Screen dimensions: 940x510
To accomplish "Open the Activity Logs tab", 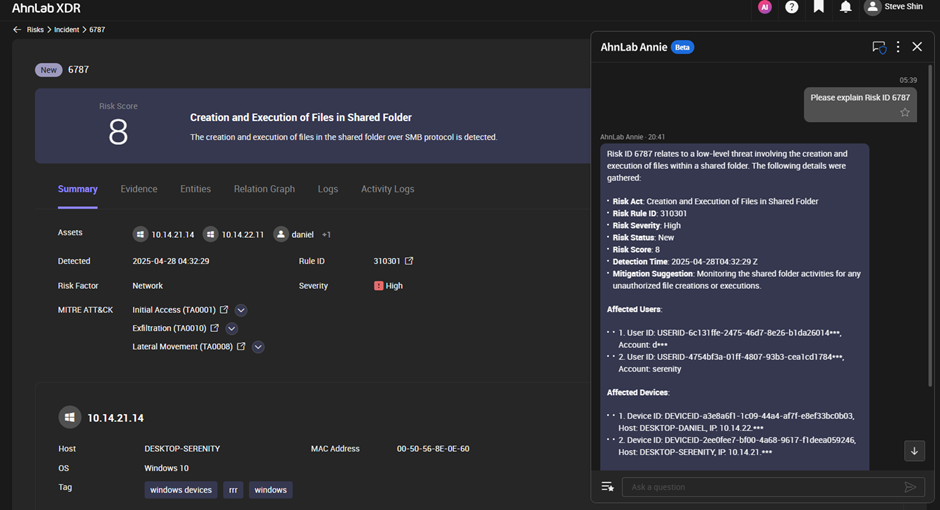I will click(x=387, y=189).
